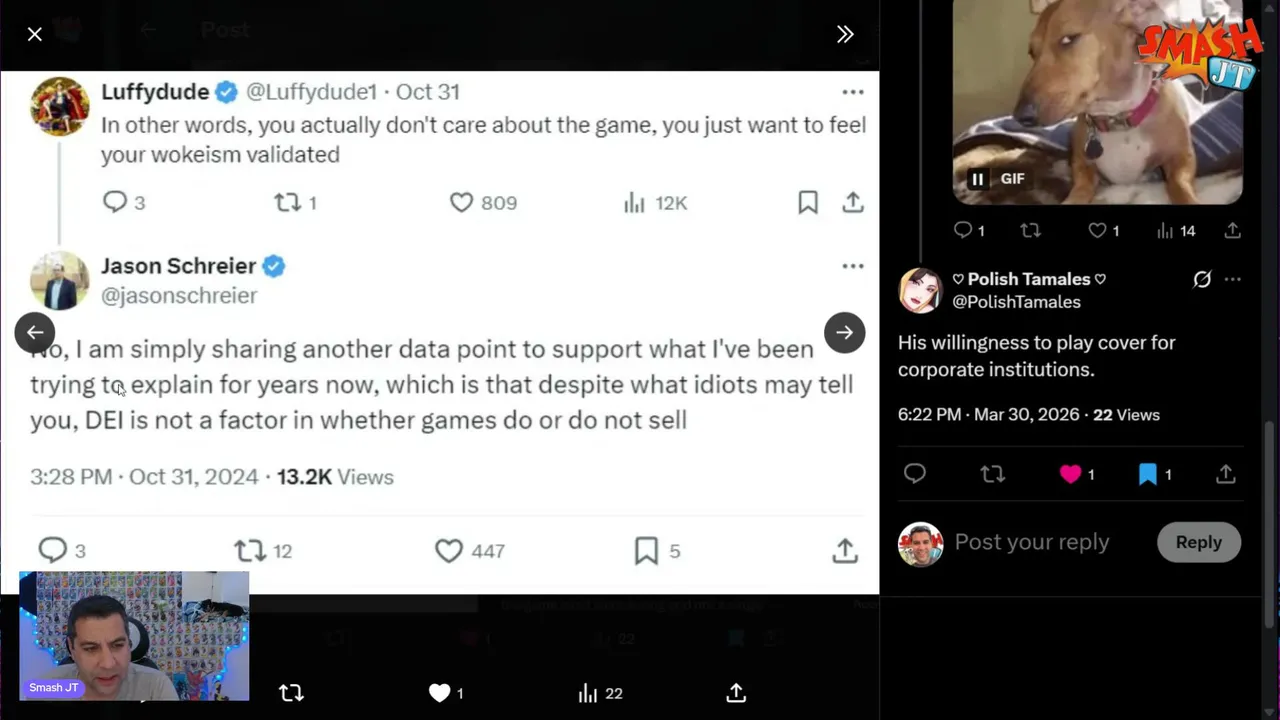The image size is (1280, 720).
Task: Retweet Jason Schreier's post with 12 reposts
Action: [x=249, y=551]
